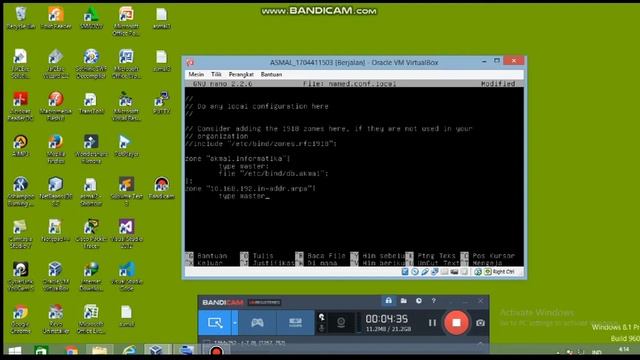Open the Mesin menu in VirtualBox
640x360 pixels.
pyautogui.click(x=196, y=74)
